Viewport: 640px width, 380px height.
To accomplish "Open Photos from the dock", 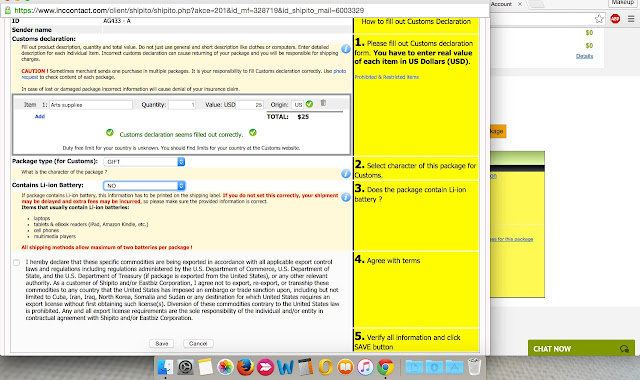I will 225,367.
